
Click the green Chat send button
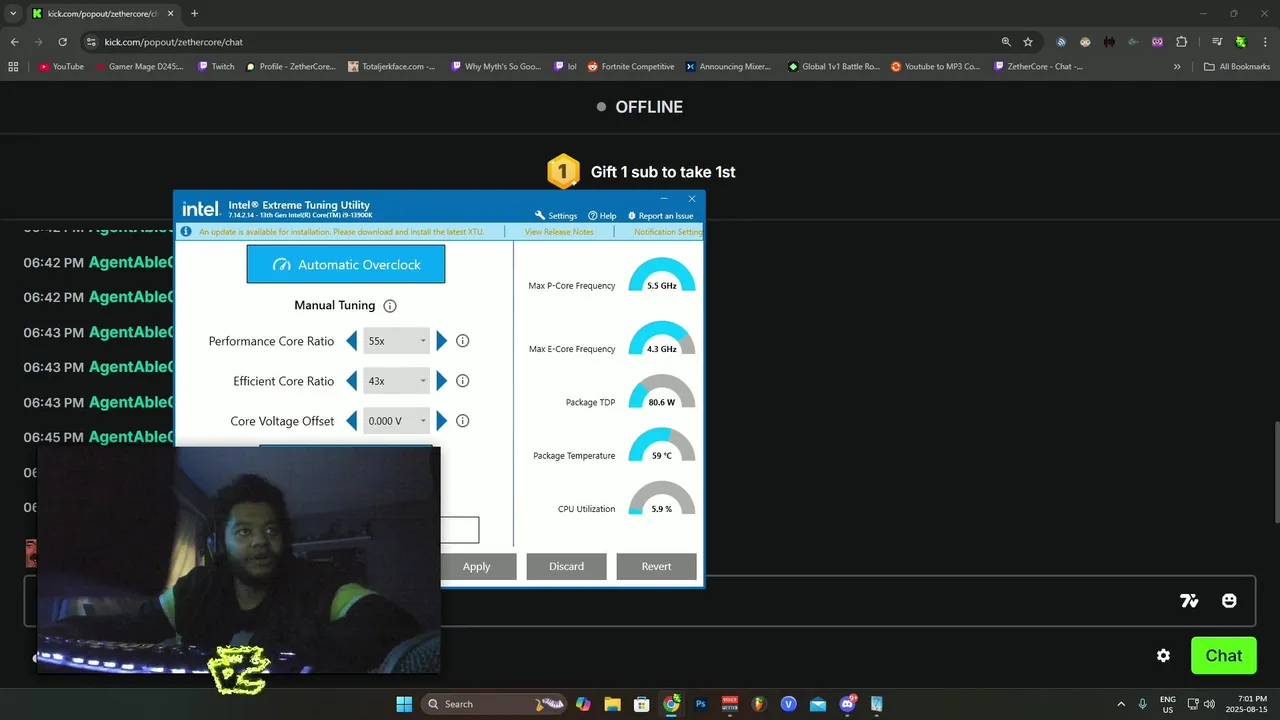[1224, 656]
